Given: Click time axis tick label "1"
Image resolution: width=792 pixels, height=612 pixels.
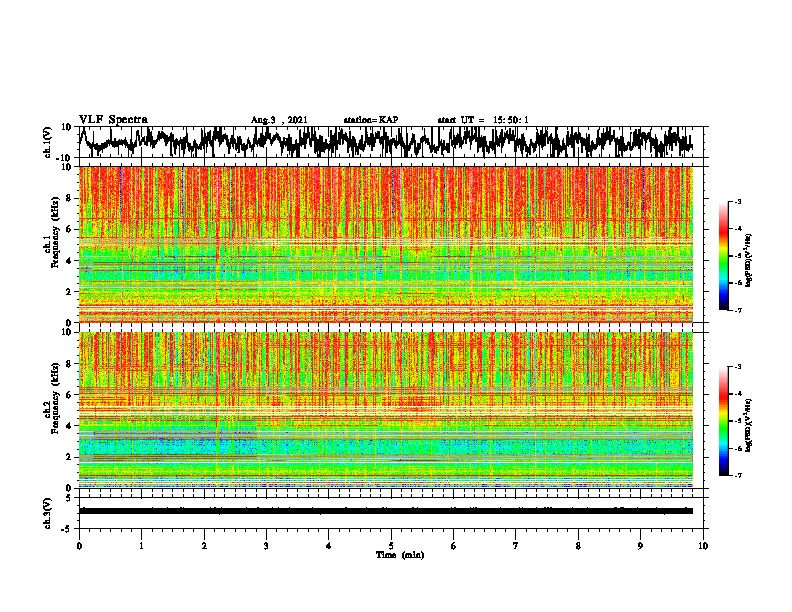Looking at the screenshot, I should tap(141, 546).
